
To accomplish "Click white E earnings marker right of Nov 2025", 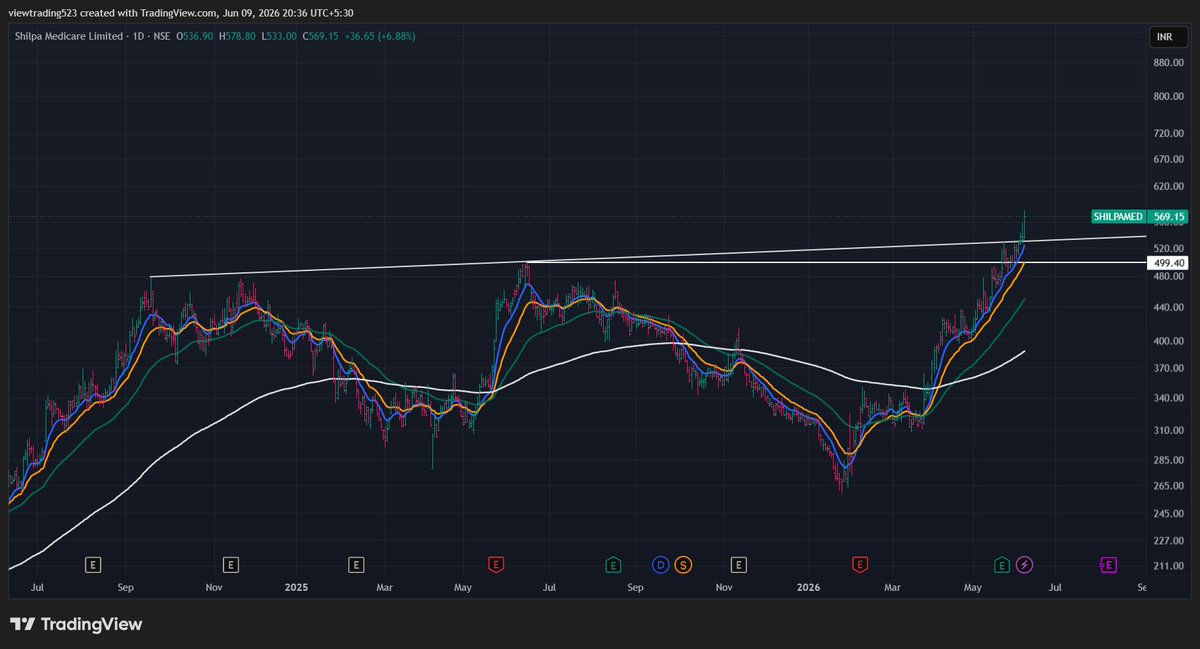I will pos(739,565).
